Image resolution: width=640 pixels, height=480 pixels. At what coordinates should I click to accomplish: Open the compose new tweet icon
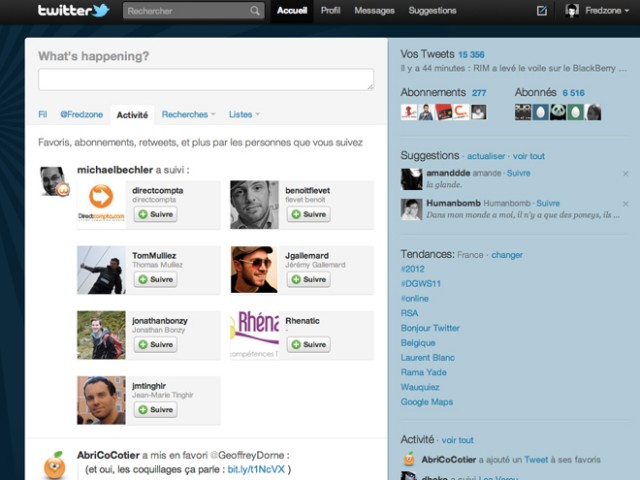(x=542, y=11)
